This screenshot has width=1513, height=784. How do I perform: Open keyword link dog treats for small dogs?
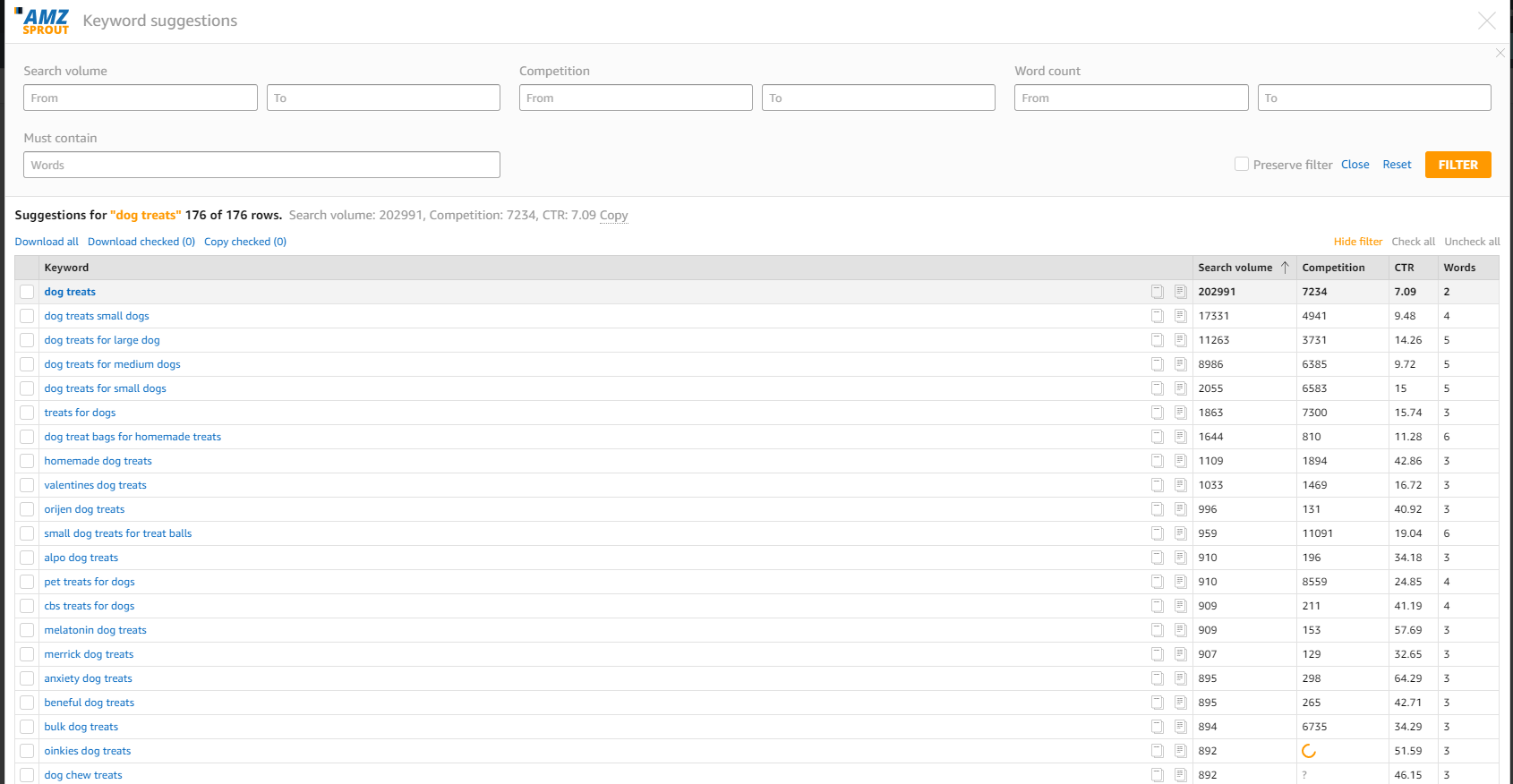point(105,388)
